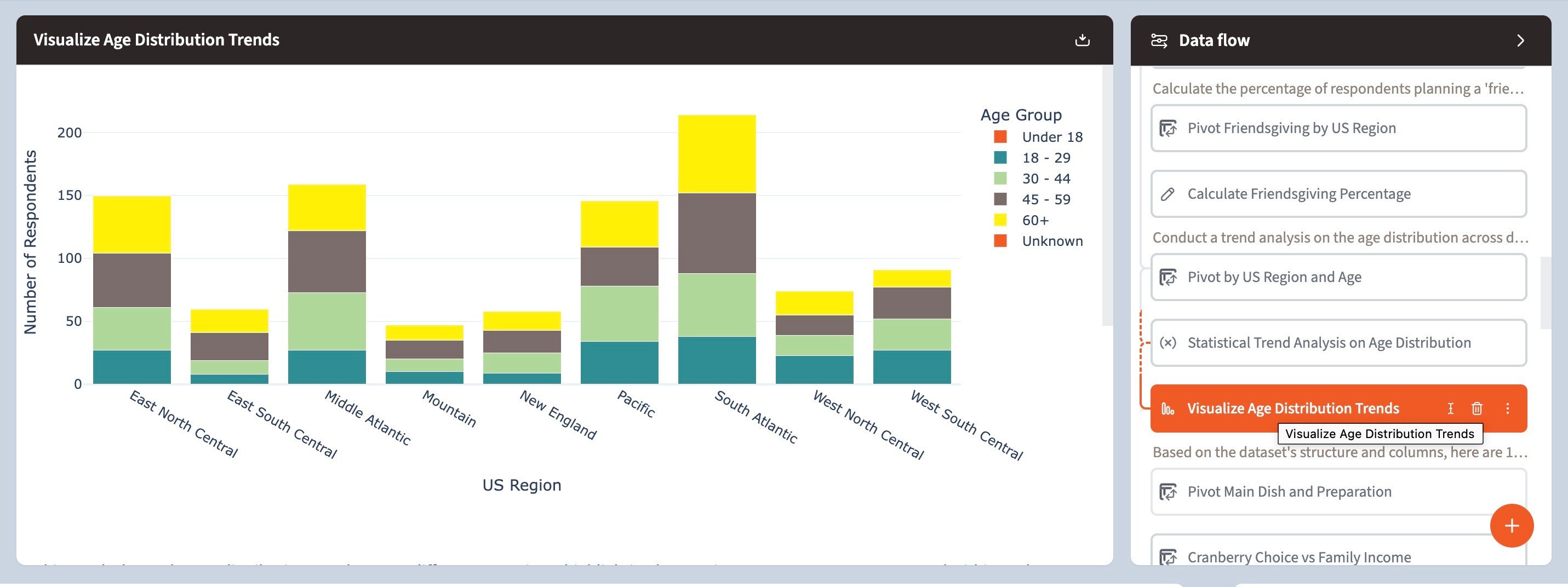Collapse the Data flow panel chevron

coord(1520,40)
